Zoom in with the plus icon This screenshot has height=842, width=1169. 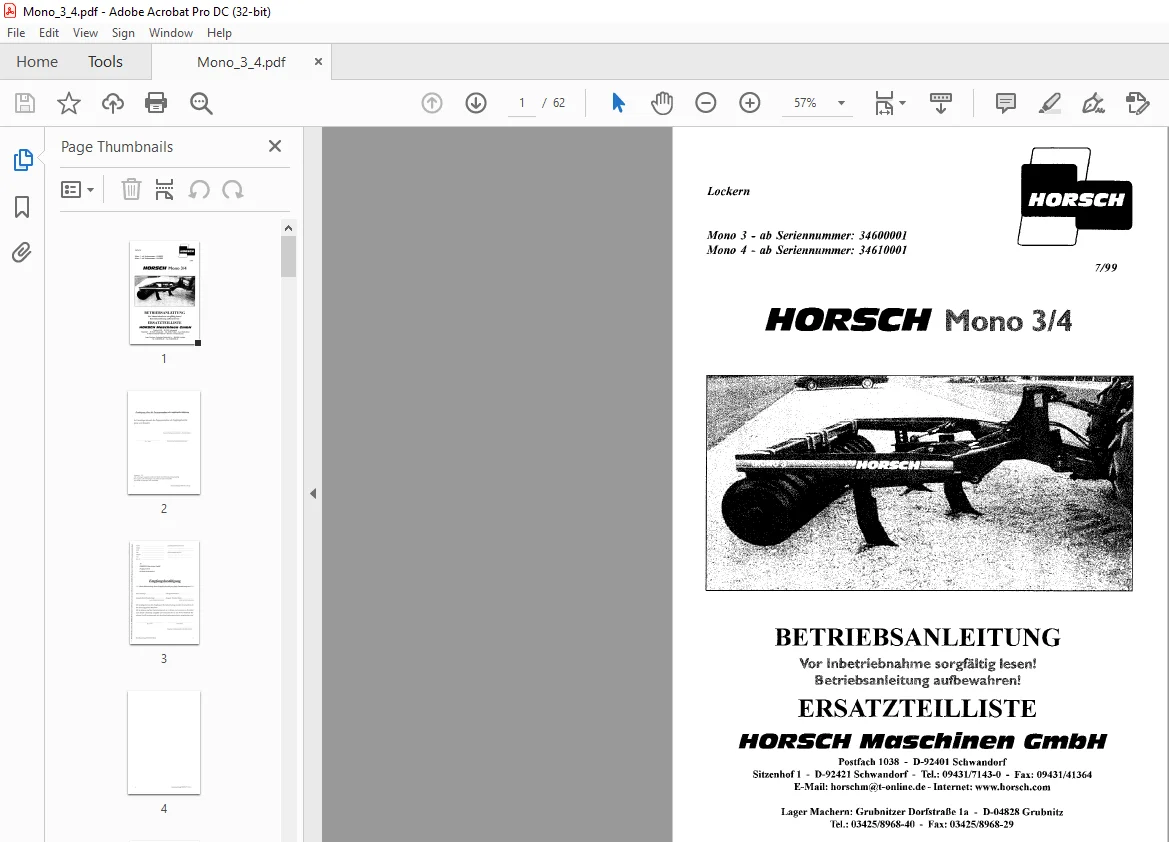[x=749, y=103]
